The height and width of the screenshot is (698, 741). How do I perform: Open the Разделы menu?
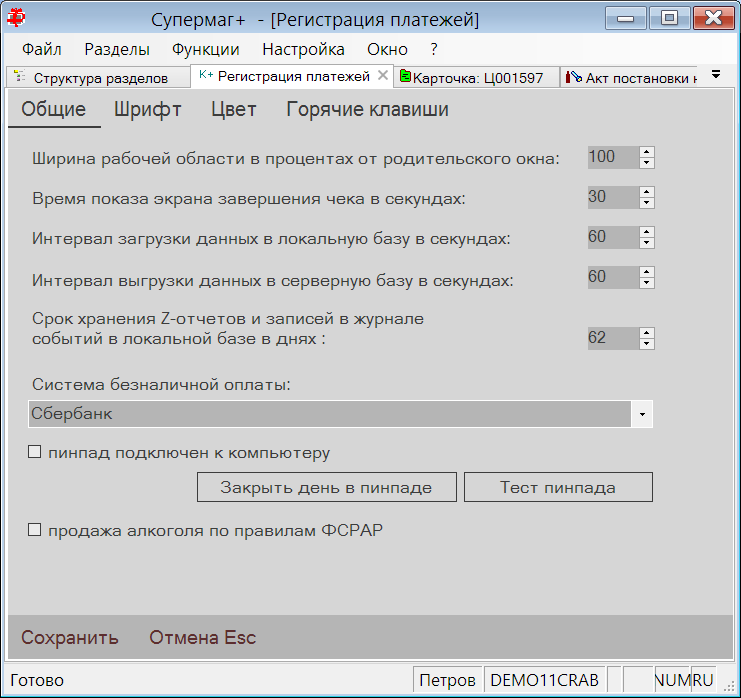[x=117, y=49]
